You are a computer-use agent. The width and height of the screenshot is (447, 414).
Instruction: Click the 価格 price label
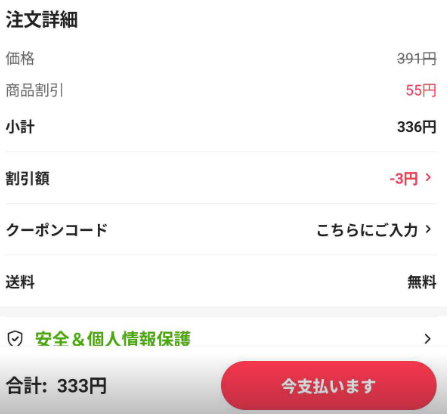(x=20, y=59)
